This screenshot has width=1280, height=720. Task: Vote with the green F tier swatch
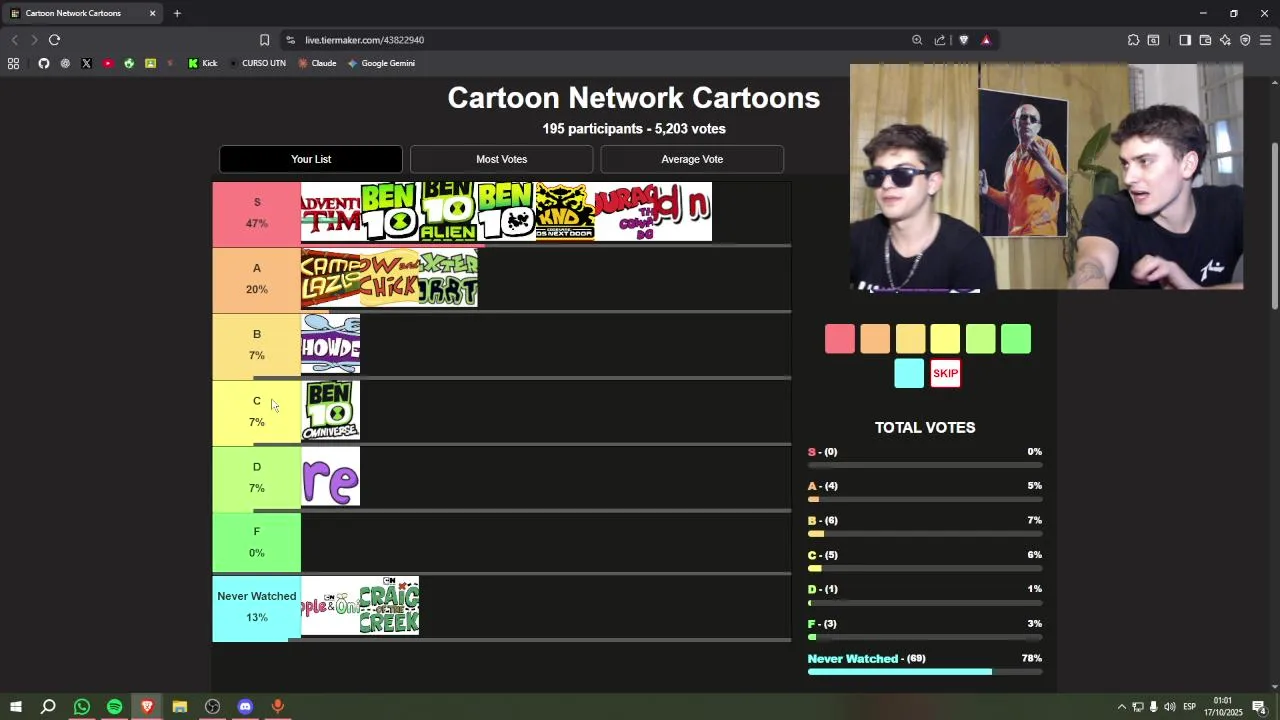point(1016,339)
